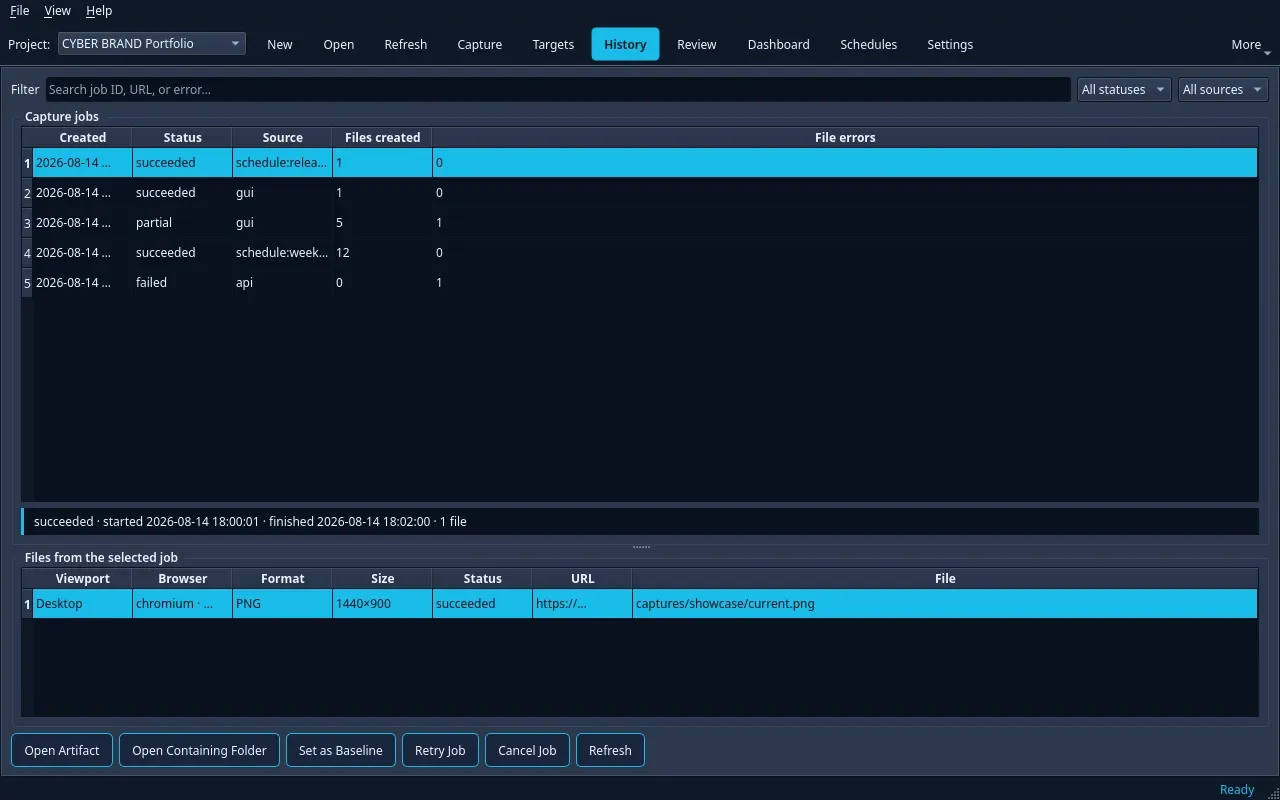Open the View menu
This screenshot has width=1280, height=800.
[58, 10]
